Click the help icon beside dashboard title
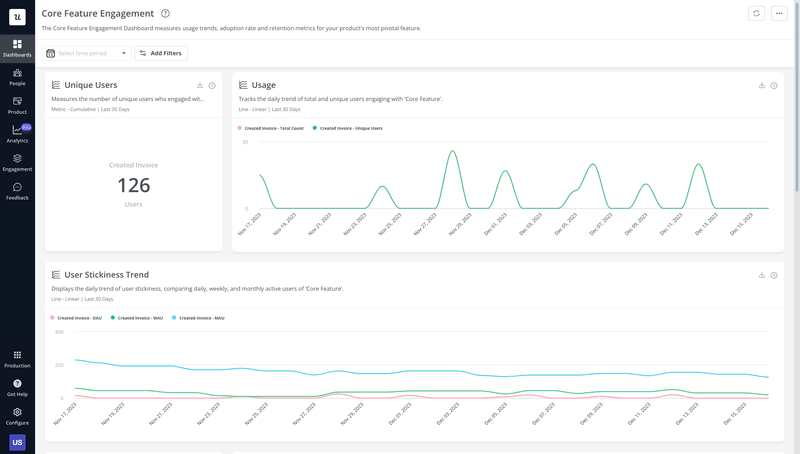This screenshot has width=800, height=454. (x=165, y=13)
